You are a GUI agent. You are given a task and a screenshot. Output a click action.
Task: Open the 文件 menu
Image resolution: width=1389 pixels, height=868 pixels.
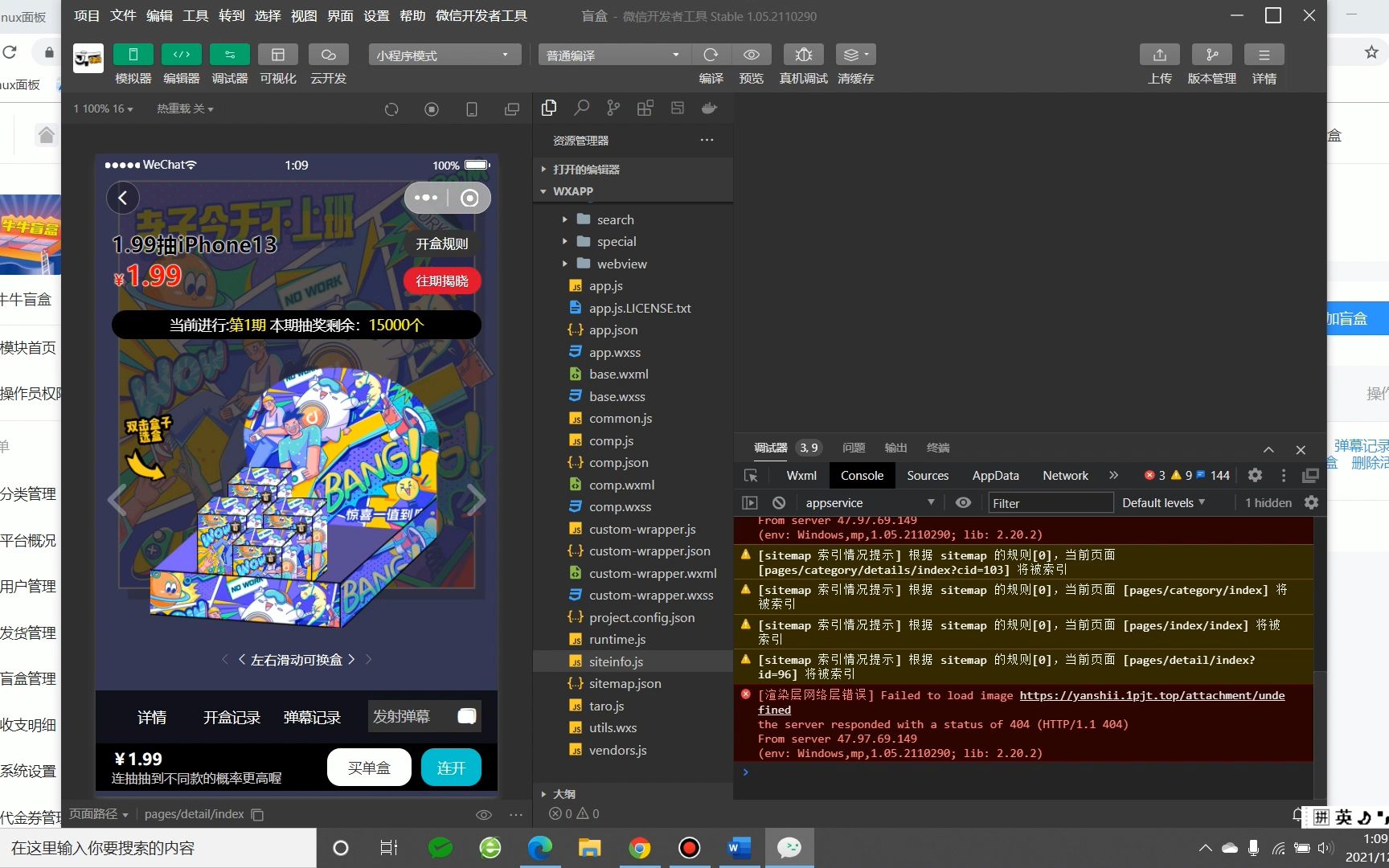123,15
